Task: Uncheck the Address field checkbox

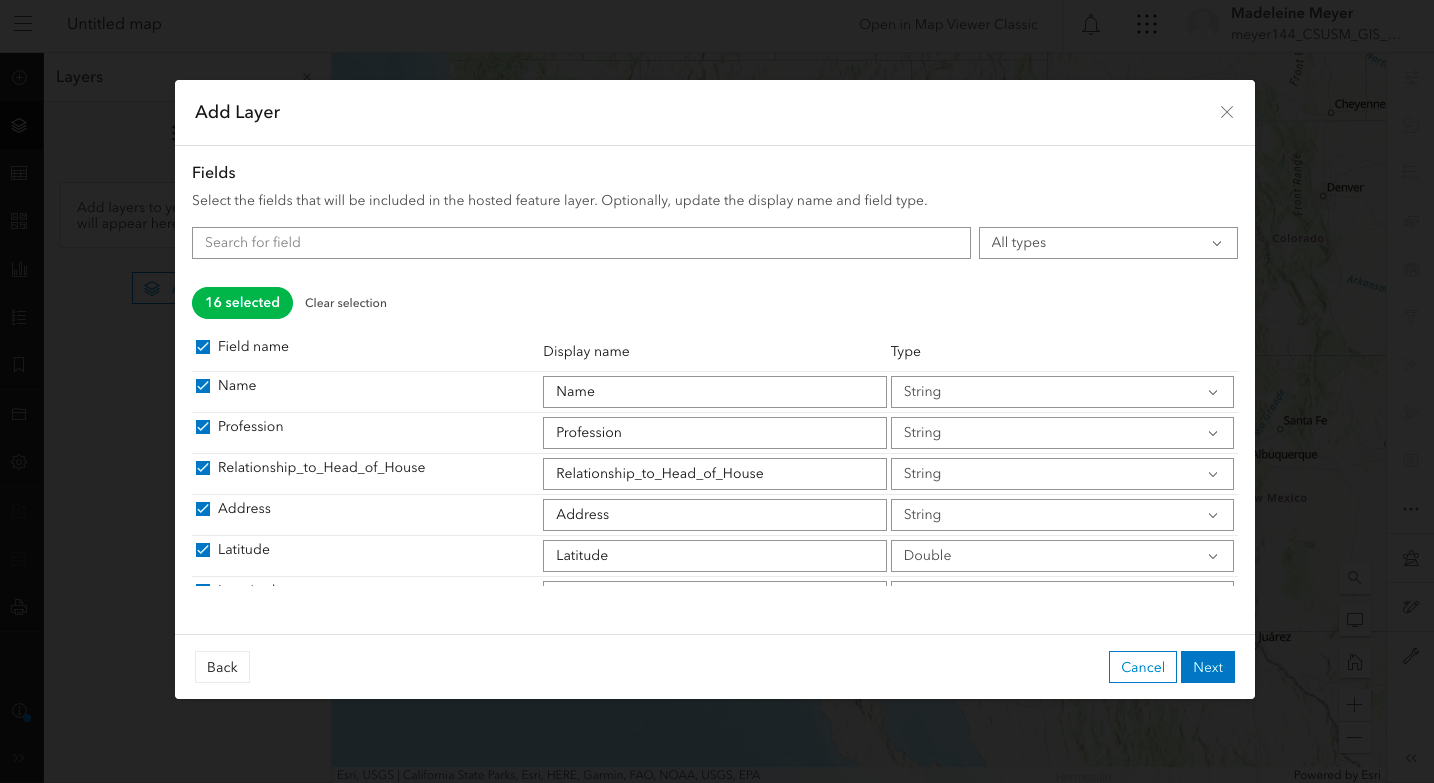Action: 203,509
